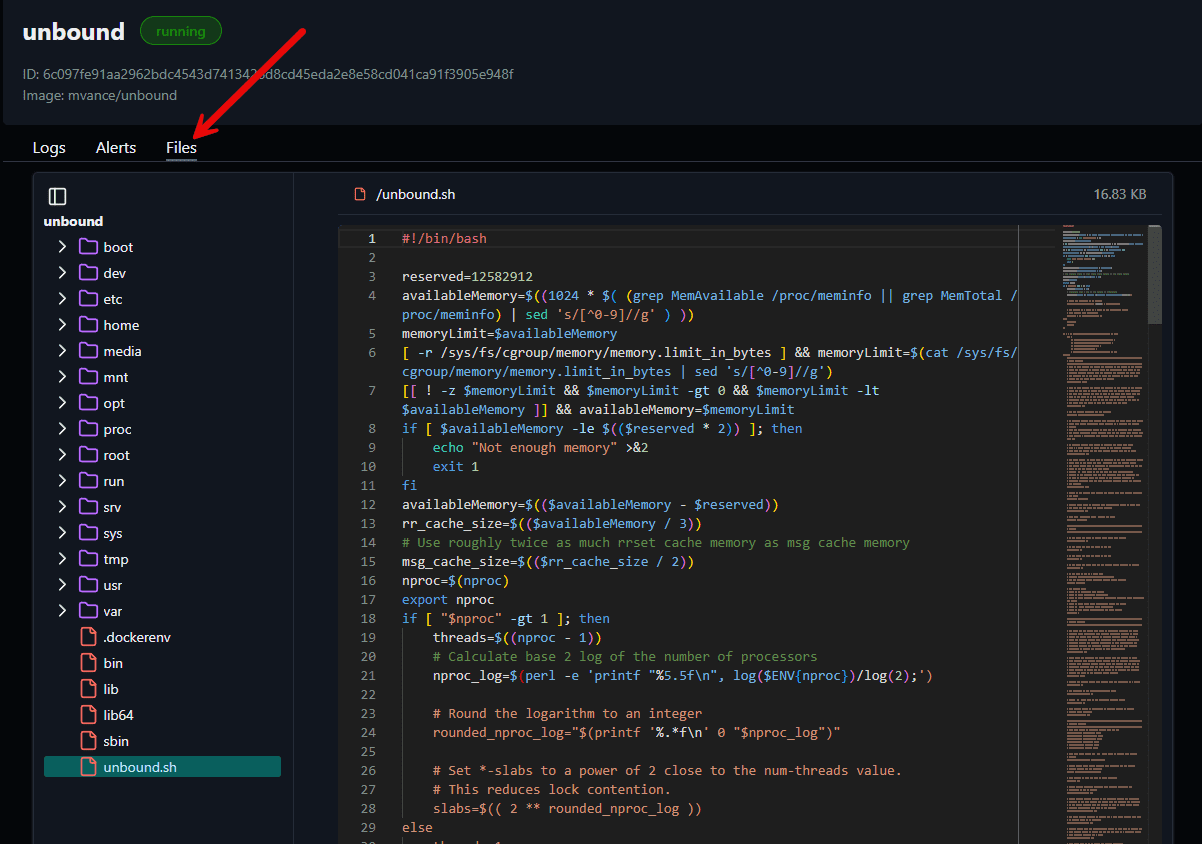Click the tmp folder icon

[87, 558]
